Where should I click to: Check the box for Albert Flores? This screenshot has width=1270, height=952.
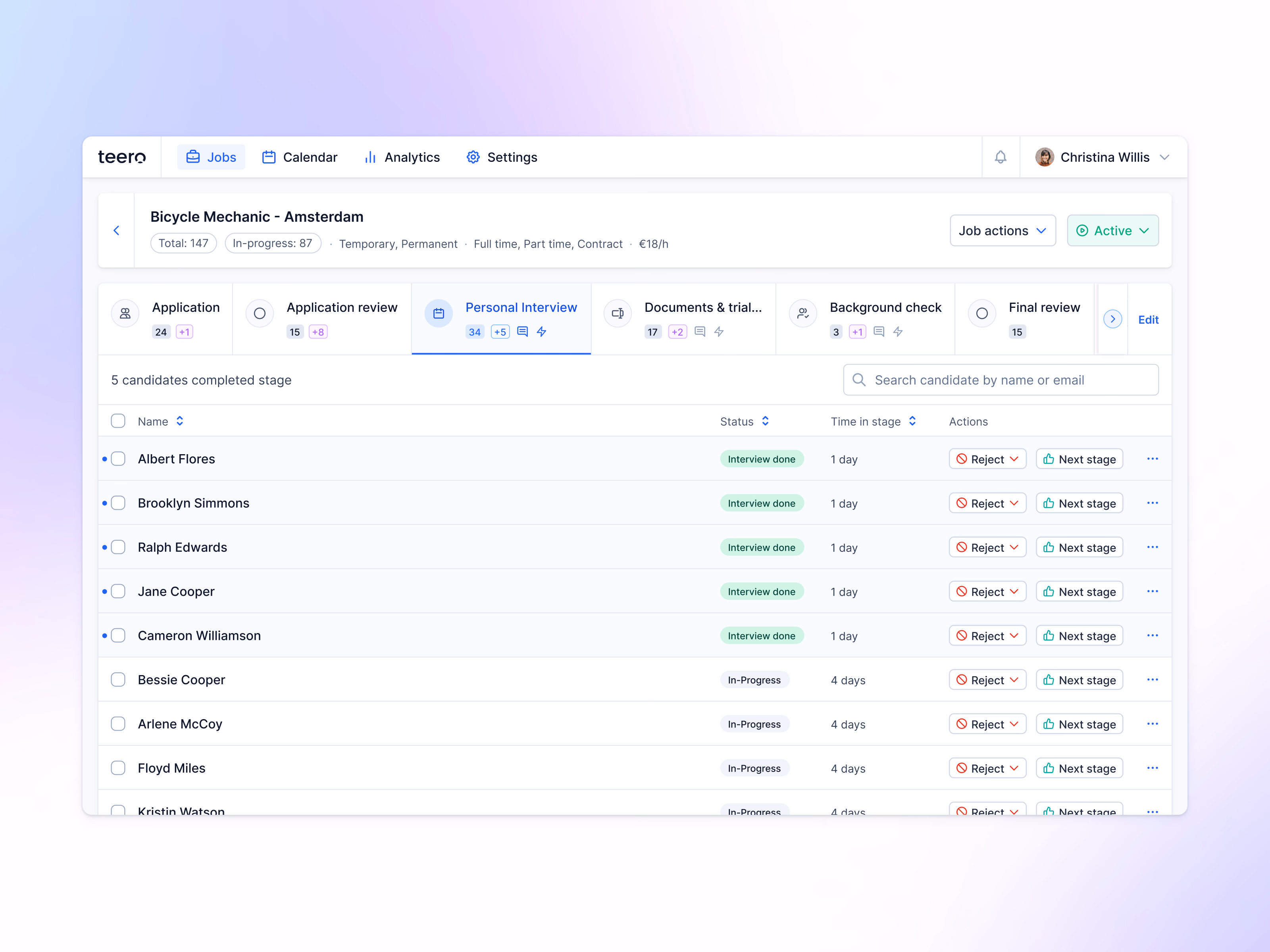pos(118,459)
